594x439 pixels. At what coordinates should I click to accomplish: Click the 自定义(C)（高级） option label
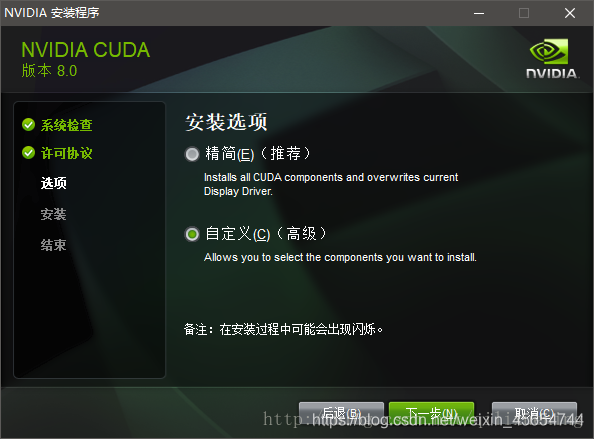(266, 234)
